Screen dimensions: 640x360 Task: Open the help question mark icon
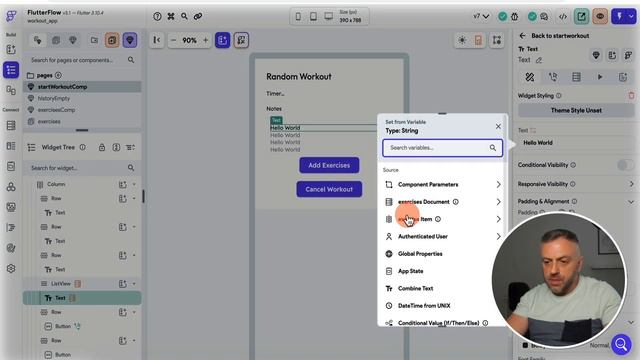(x=157, y=16)
